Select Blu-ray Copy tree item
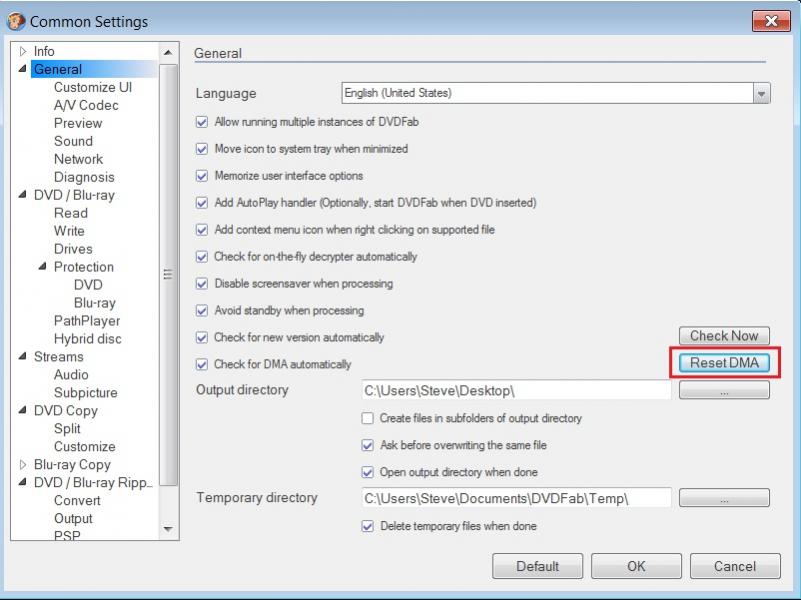 (x=73, y=465)
